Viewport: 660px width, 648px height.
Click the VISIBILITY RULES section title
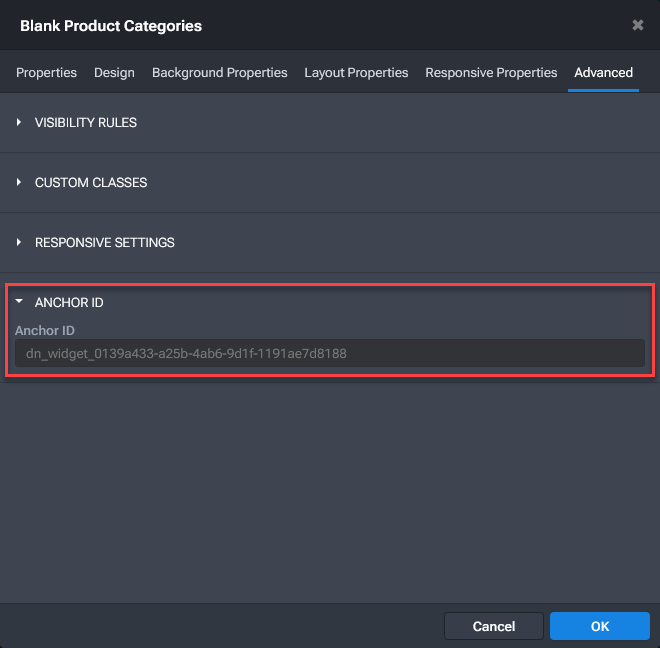86,122
